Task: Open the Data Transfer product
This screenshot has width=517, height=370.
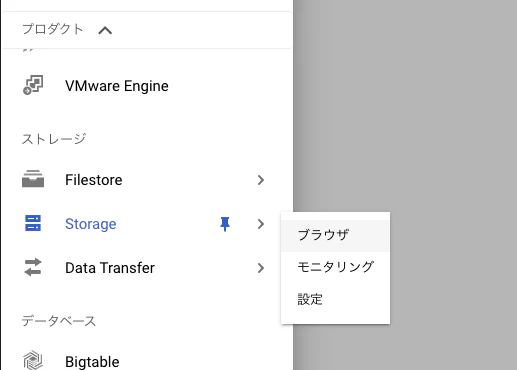Action: click(x=110, y=268)
